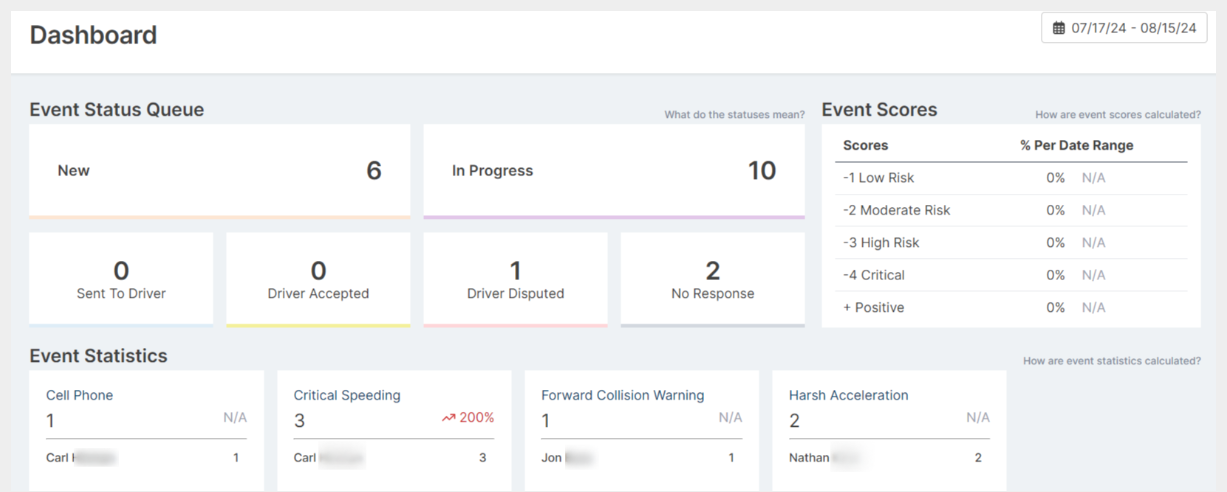Screen dimensions: 1227x492
Task: Open 'What do the statuses mean?' help link
Action: click(734, 115)
